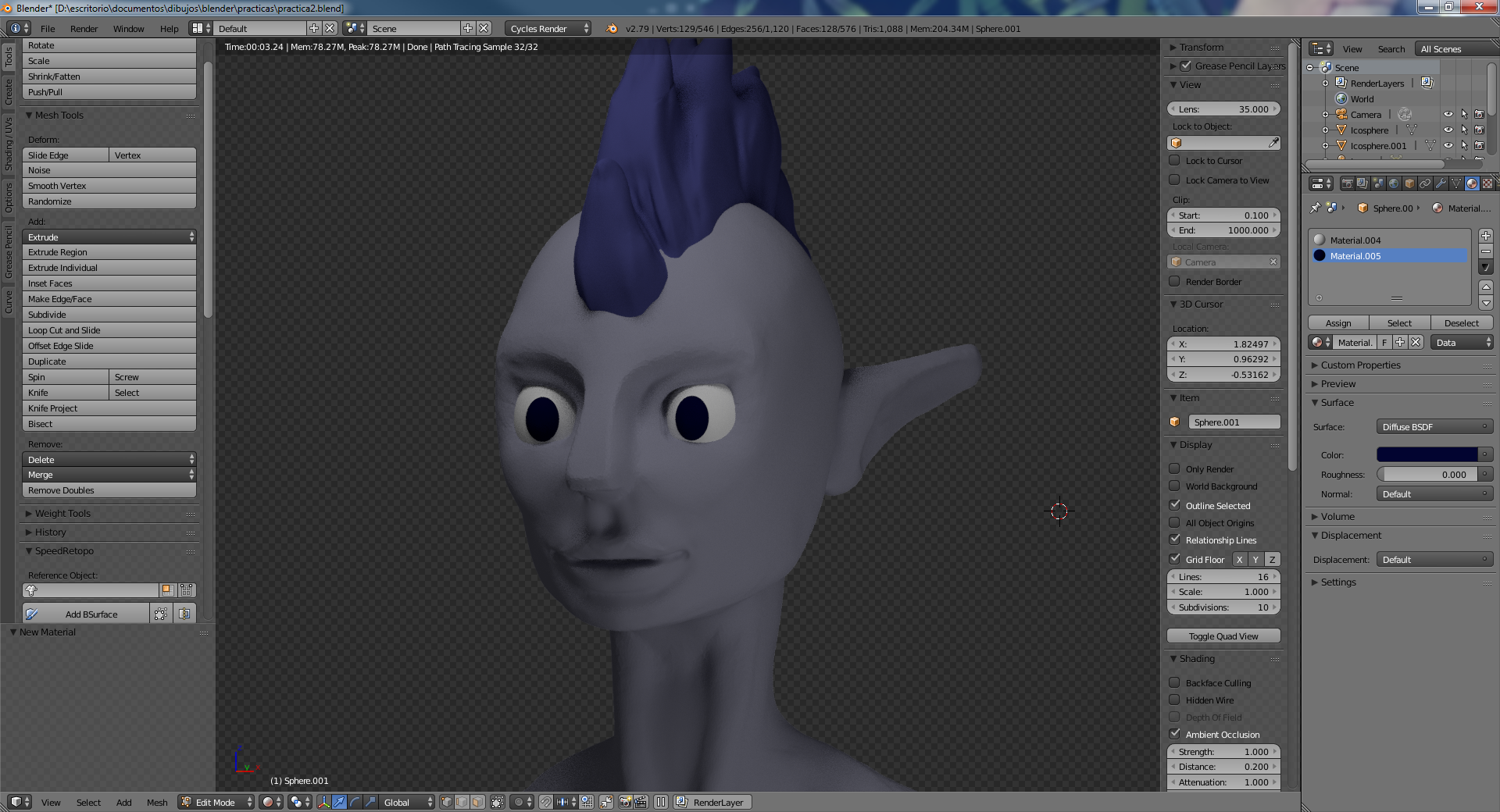The width and height of the screenshot is (1500, 812).
Task: Click the eyedropper in Lock to Object field
Action: [1273, 143]
